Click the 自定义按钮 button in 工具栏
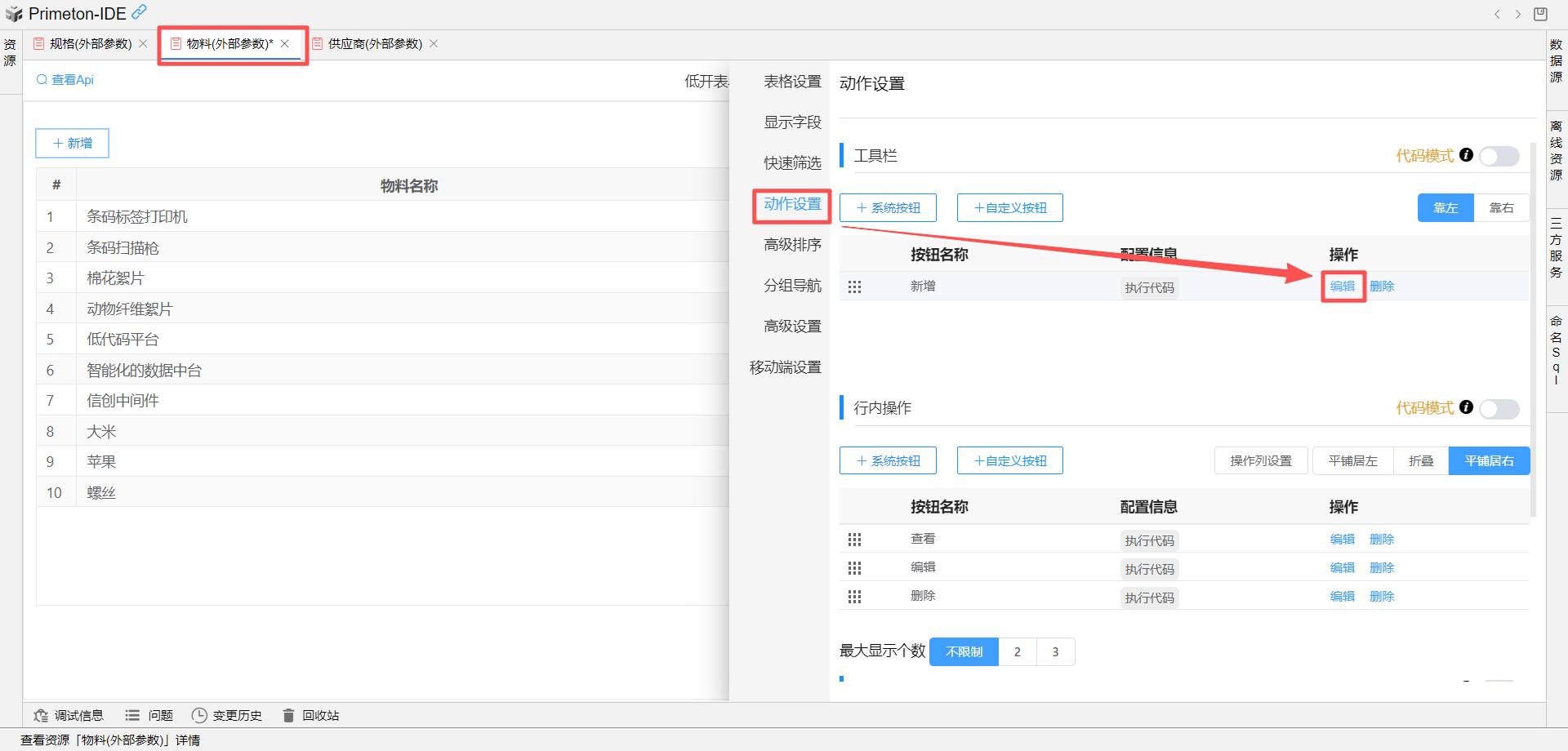This screenshot has height=751, width=1568. (x=1009, y=208)
